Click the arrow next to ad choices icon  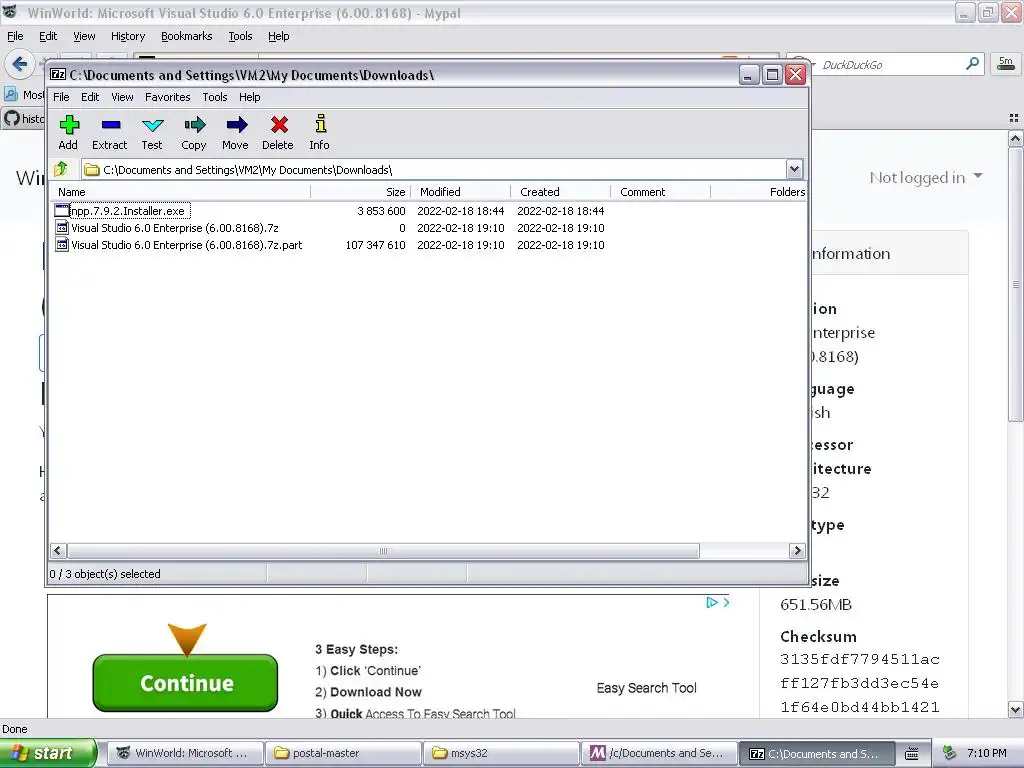(726, 602)
